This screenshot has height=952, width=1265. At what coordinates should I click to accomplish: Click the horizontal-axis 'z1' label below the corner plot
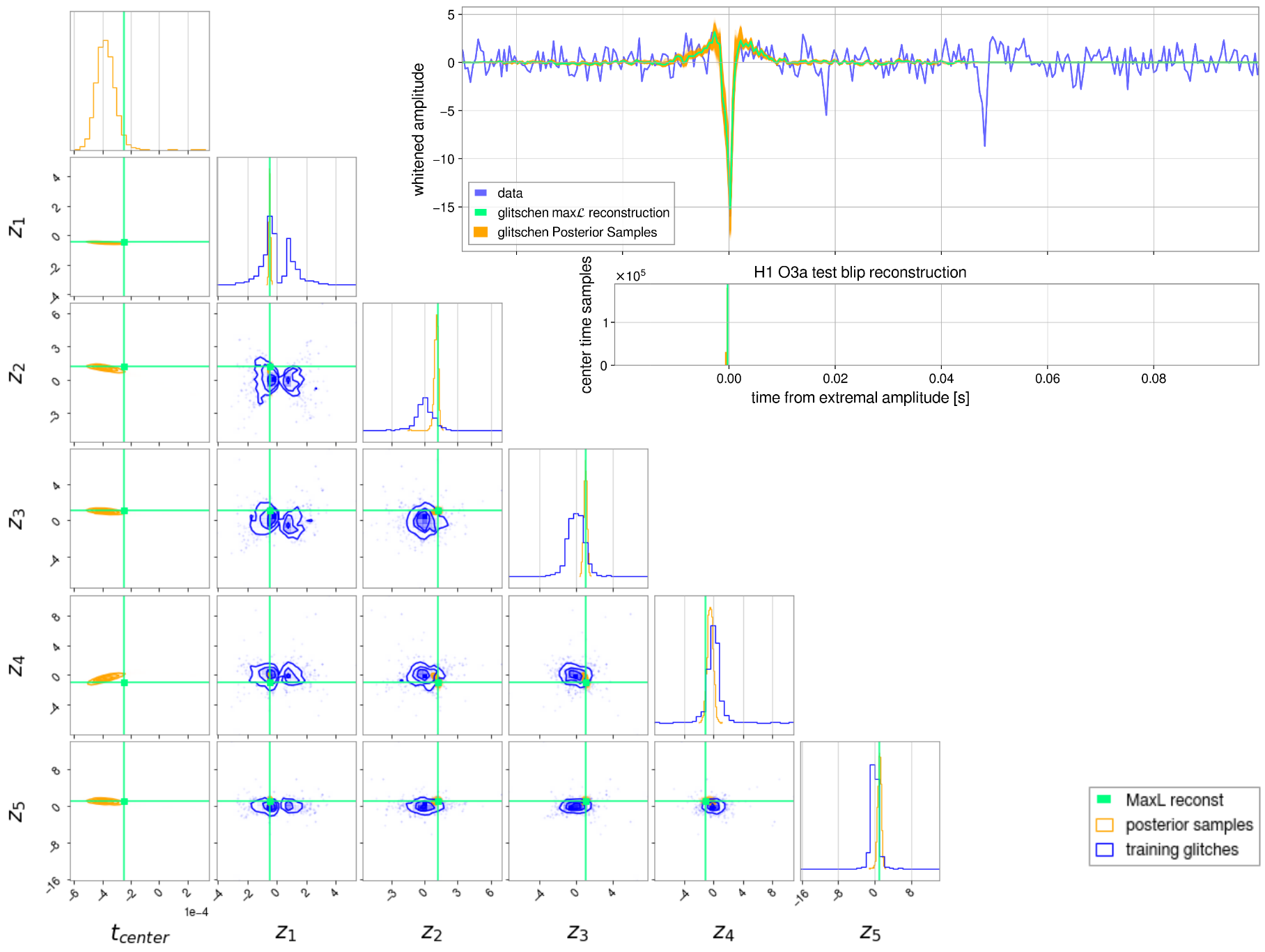[286, 932]
